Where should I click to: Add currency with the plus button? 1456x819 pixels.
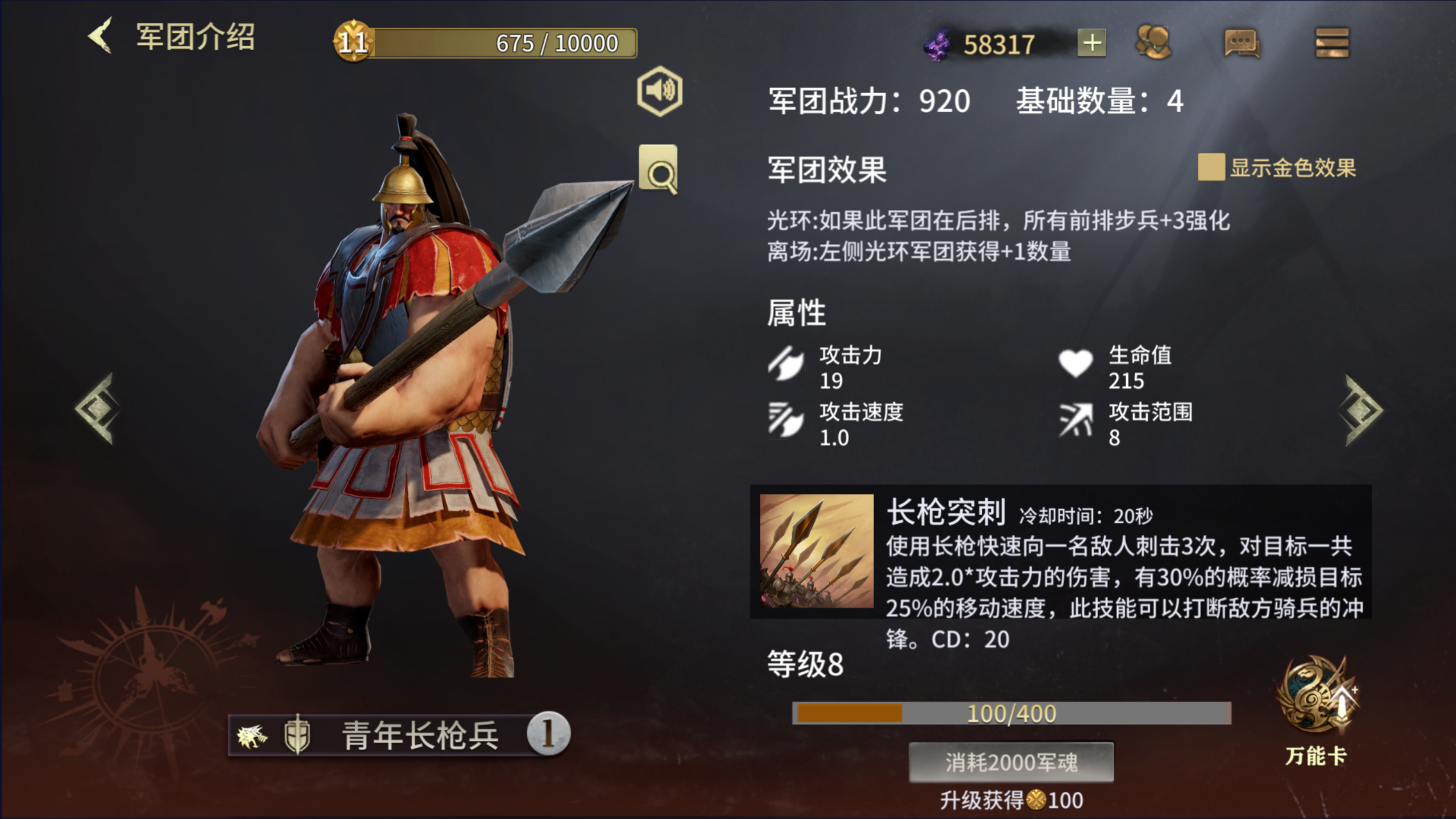(1091, 43)
